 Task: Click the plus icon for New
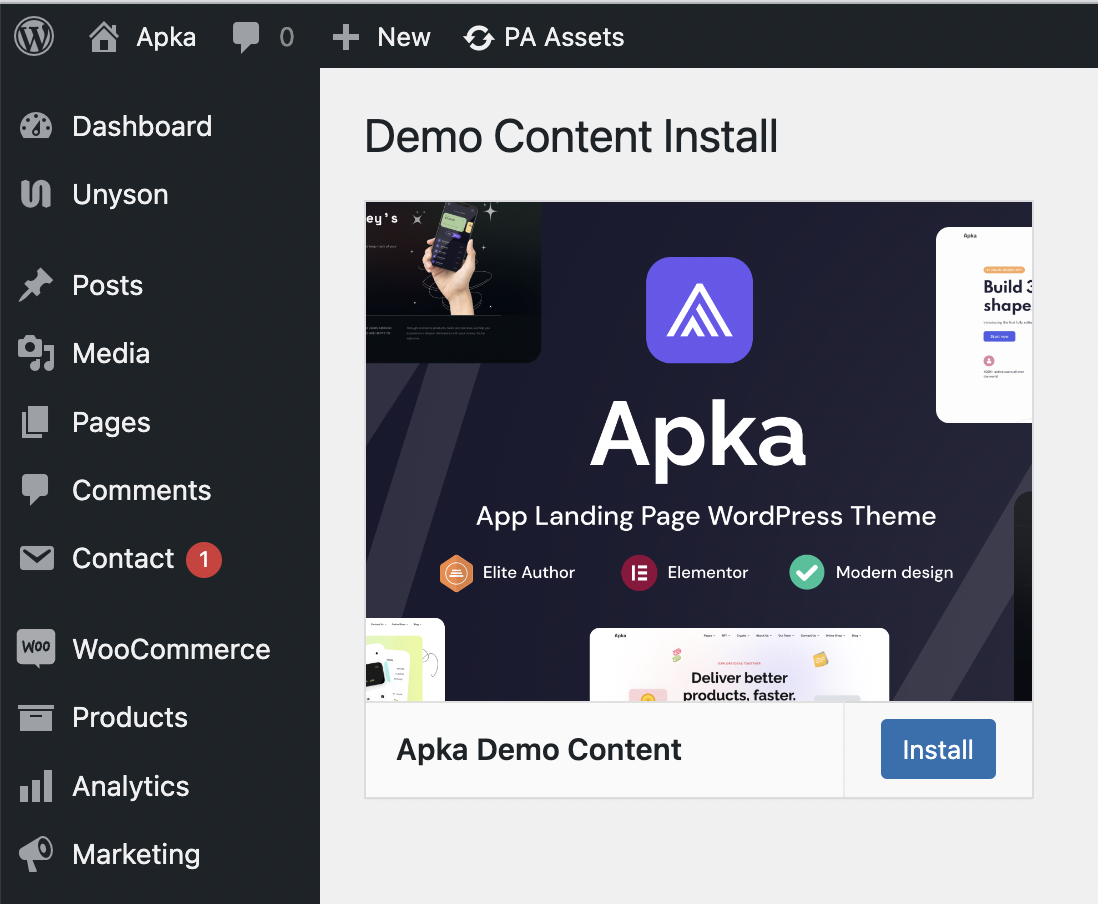point(346,37)
